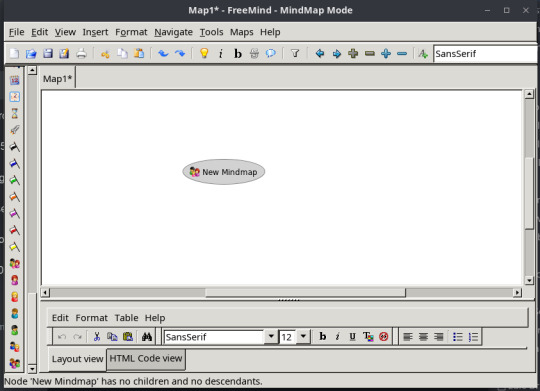Click the icon bar's scroll down arrow
Image resolution: width=540 pixels, height=391 pixels.
[32, 369]
